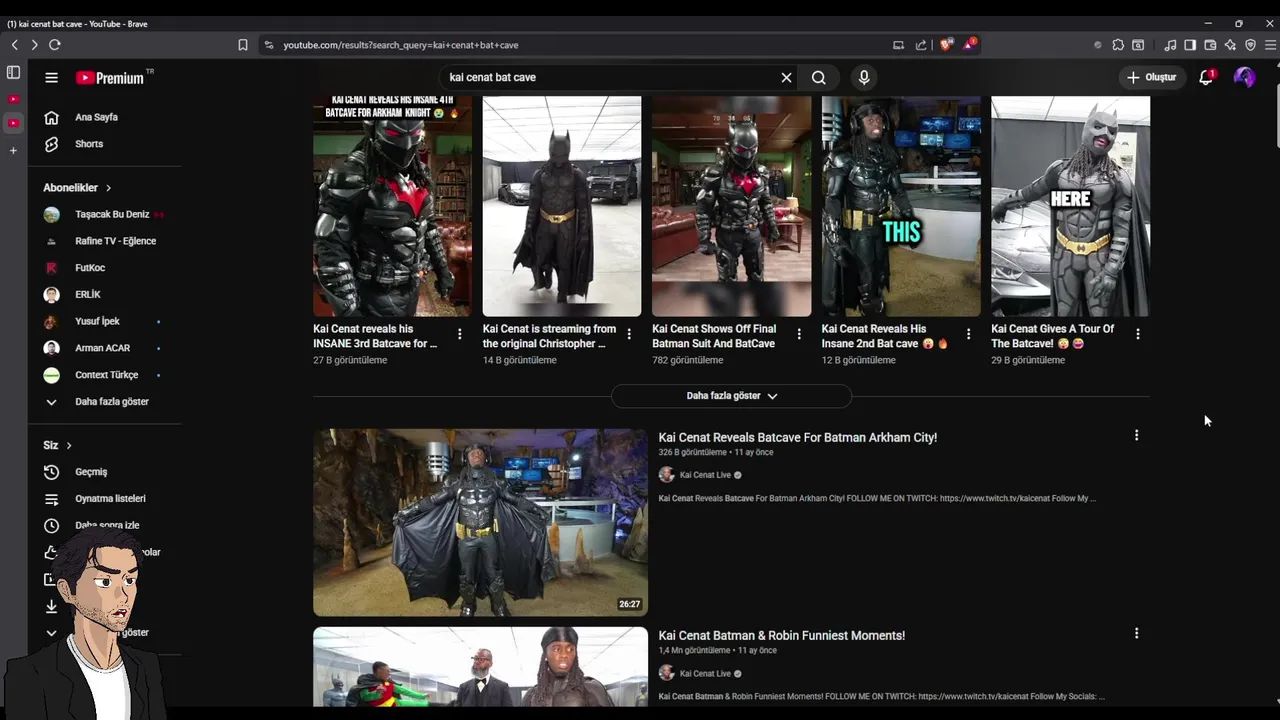
Task: Open options for 'Tour Of The Batcave' short
Action: pos(1137,334)
